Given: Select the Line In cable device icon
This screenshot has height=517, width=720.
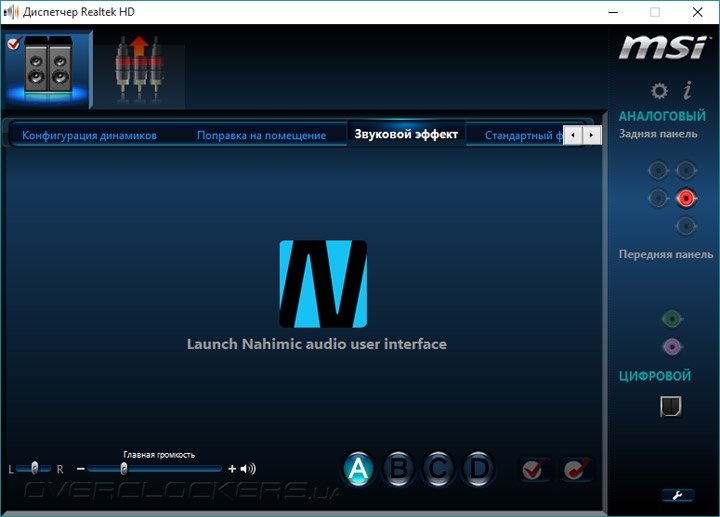Looking at the screenshot, I should pyautogui.click(x=139, y=69).
